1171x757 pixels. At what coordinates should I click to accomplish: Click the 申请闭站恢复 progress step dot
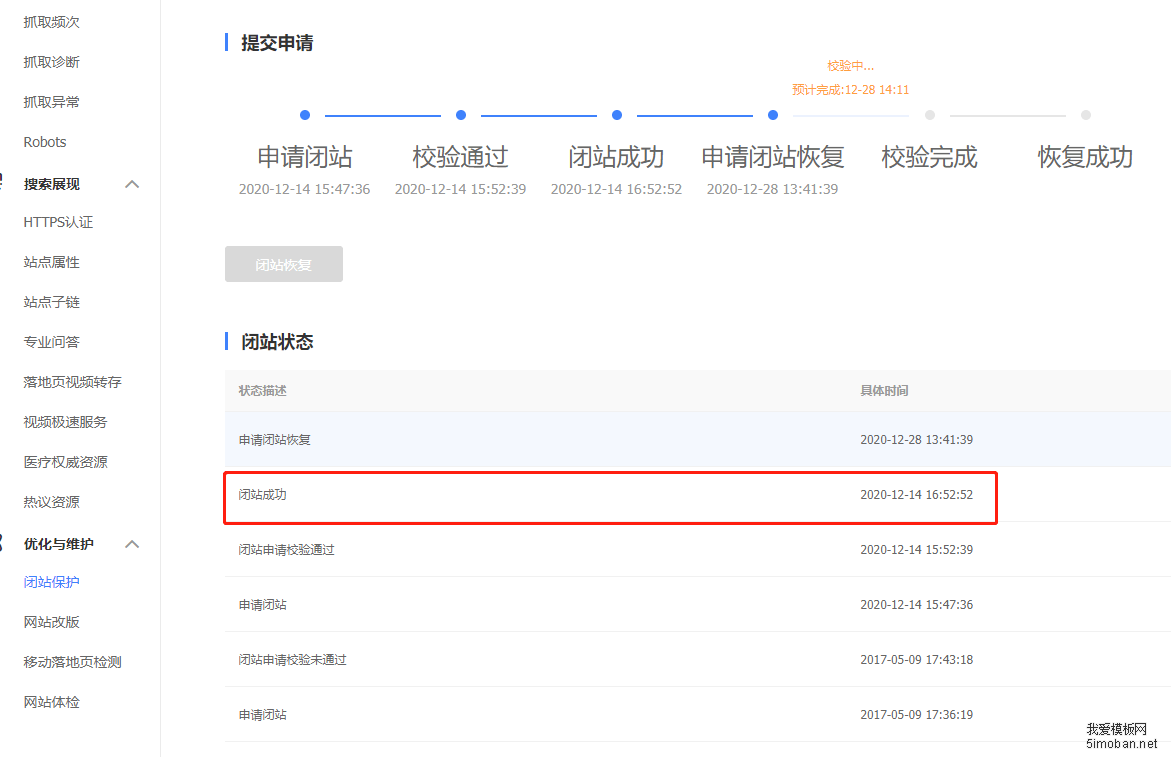(x=773, y=115)
